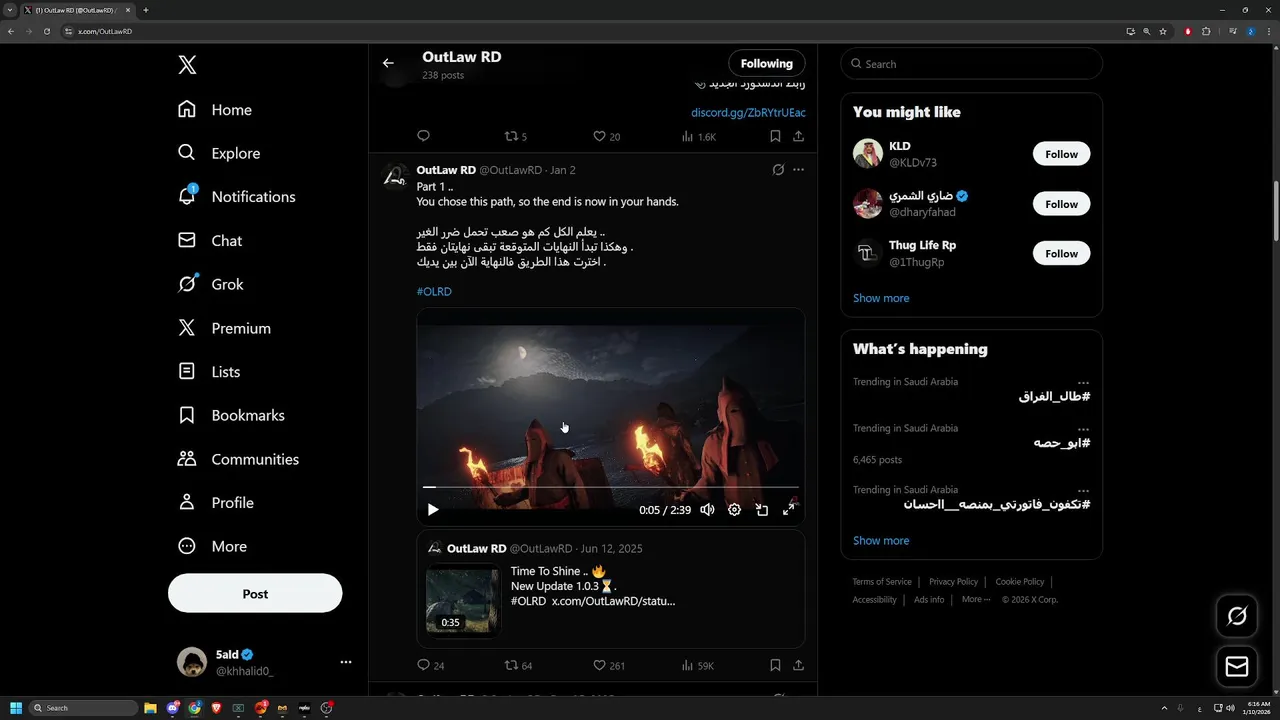Bookmark the post with 59K views
This screenshot has width=1280, height=720.
pos(775,665)
